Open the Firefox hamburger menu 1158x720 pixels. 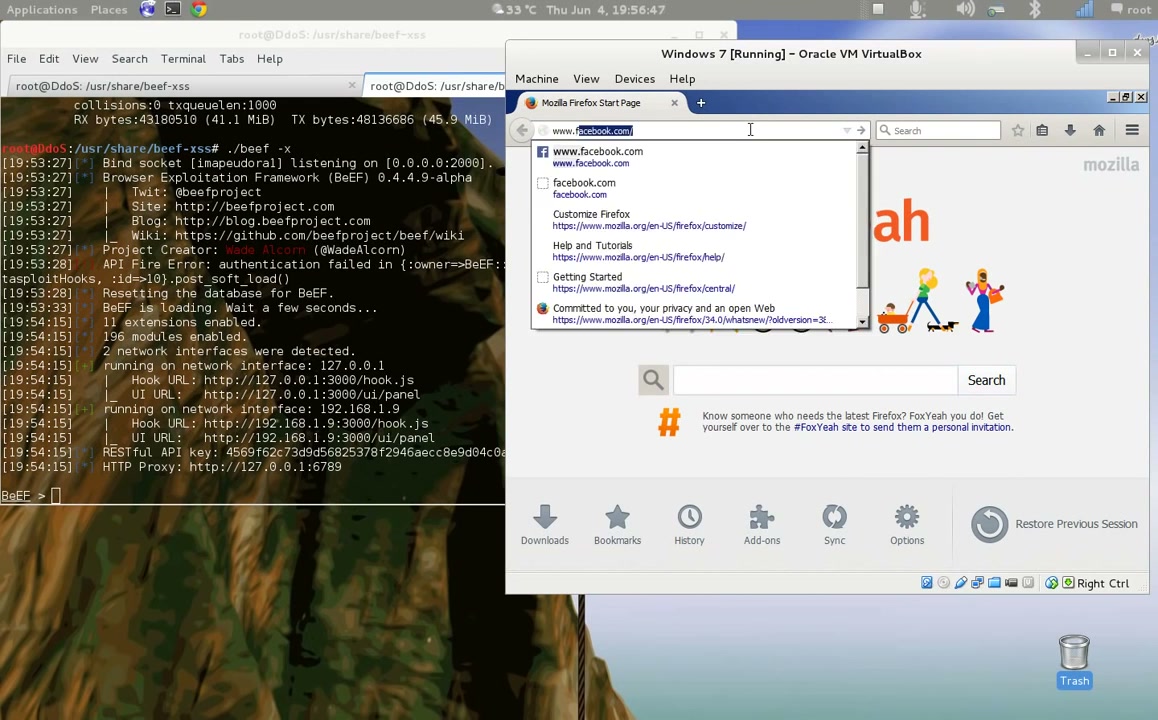(1131, 131)
